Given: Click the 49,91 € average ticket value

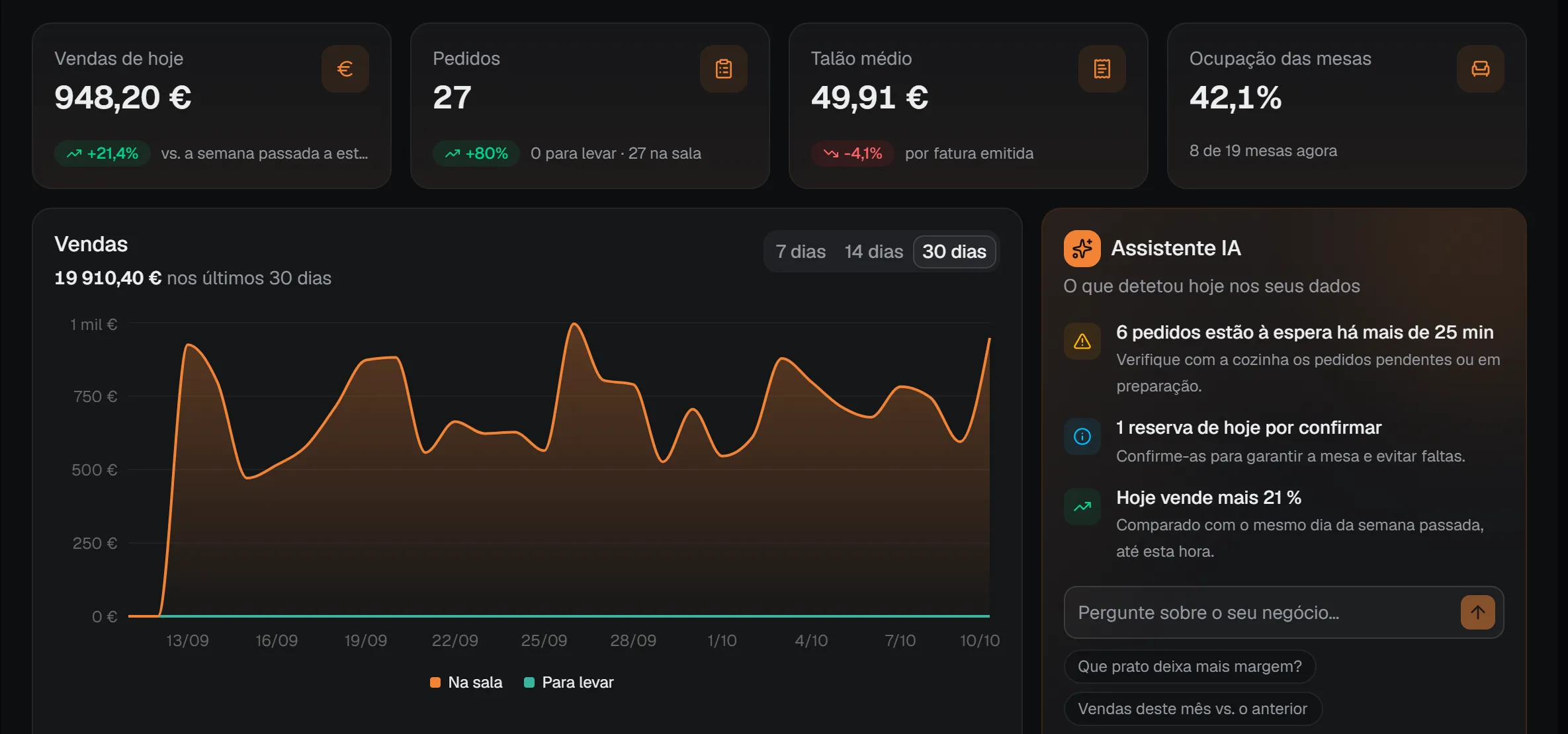Looking at the screenshot, I should point(869,98).
